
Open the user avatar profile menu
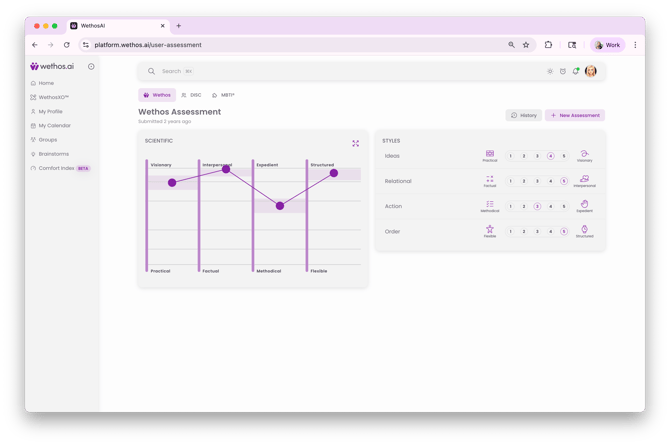tap(591, 71)
